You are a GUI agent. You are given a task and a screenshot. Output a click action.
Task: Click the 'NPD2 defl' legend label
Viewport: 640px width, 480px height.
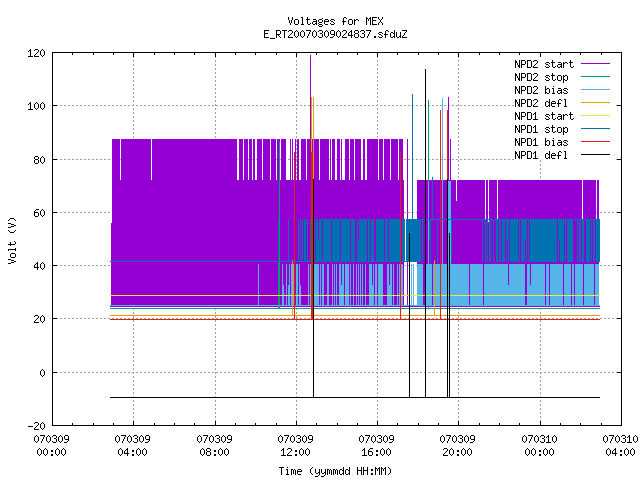click(x=541, y=103)
